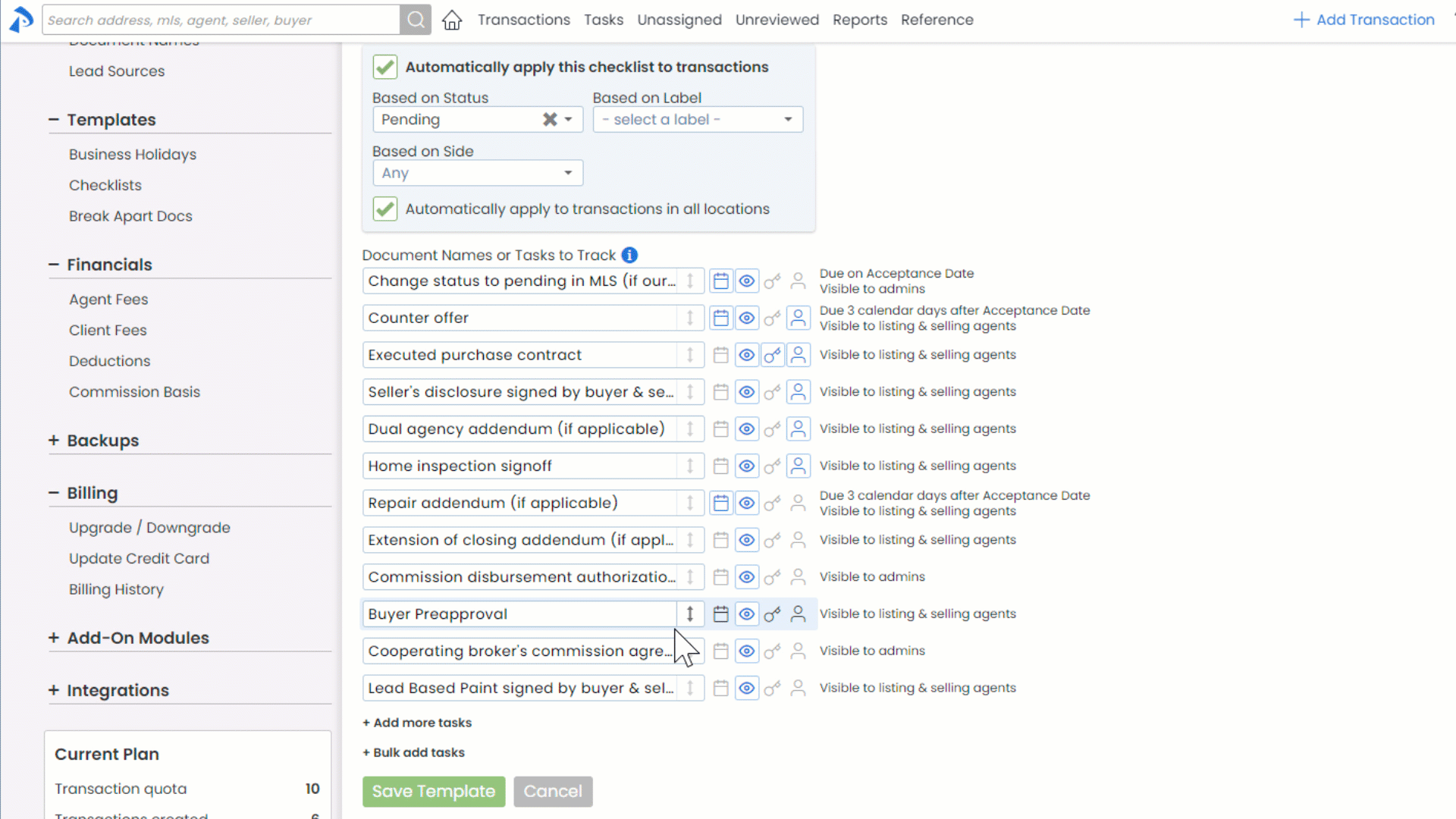The height and width of the screenshot is (819, 1456).
Task: Open the Reports menu
Action: pos(859,20)
